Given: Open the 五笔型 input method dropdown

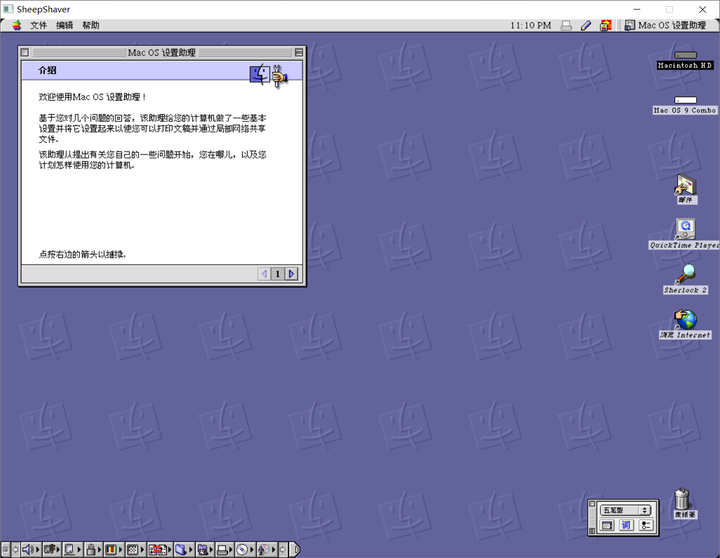Looking at the screenshot, I should (625, 510).
